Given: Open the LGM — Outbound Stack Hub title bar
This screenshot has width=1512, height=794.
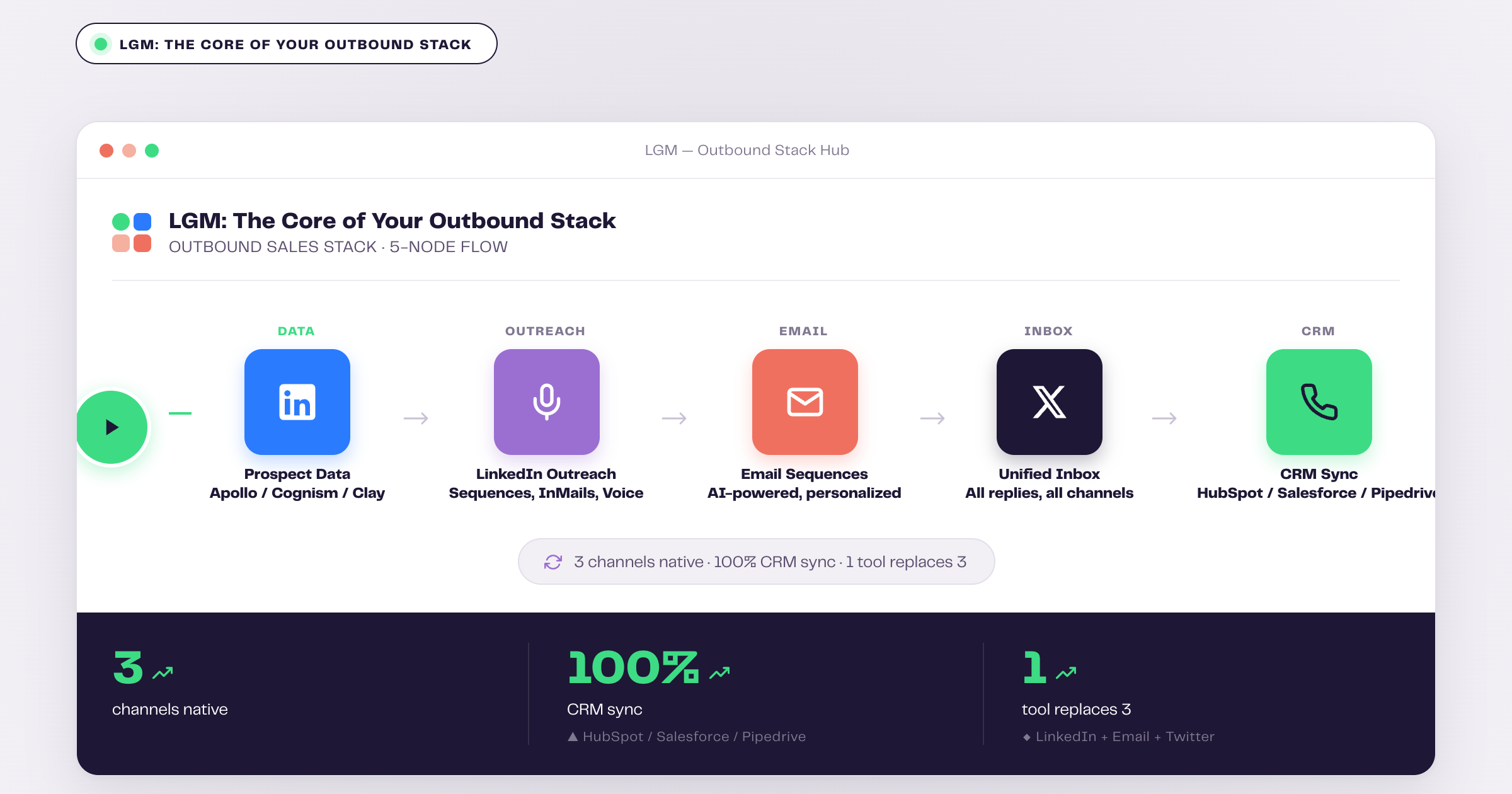Looking at the screenshot, I should [747, 150].
